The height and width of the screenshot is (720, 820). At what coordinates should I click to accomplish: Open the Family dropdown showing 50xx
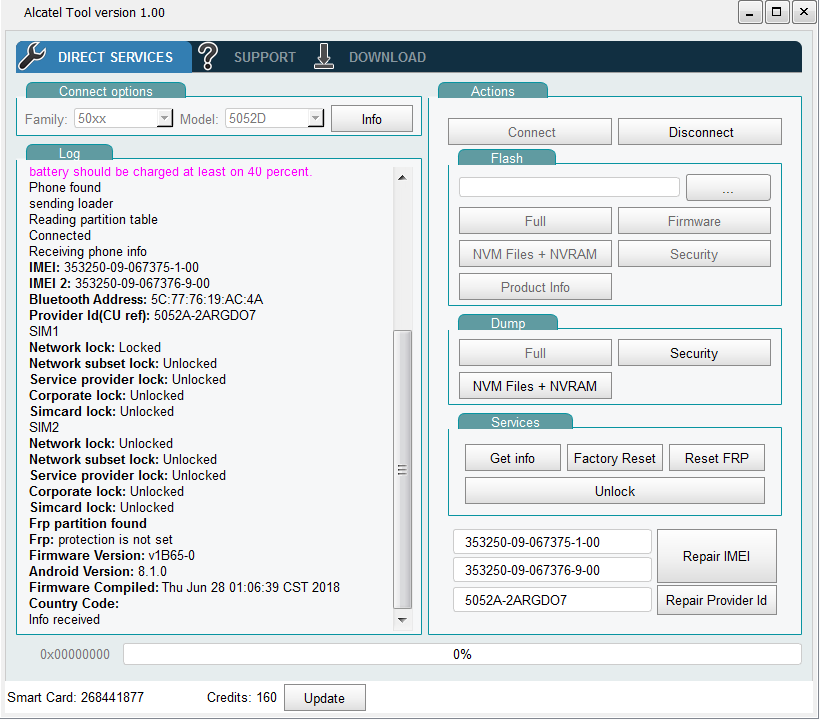coord(123,119)
